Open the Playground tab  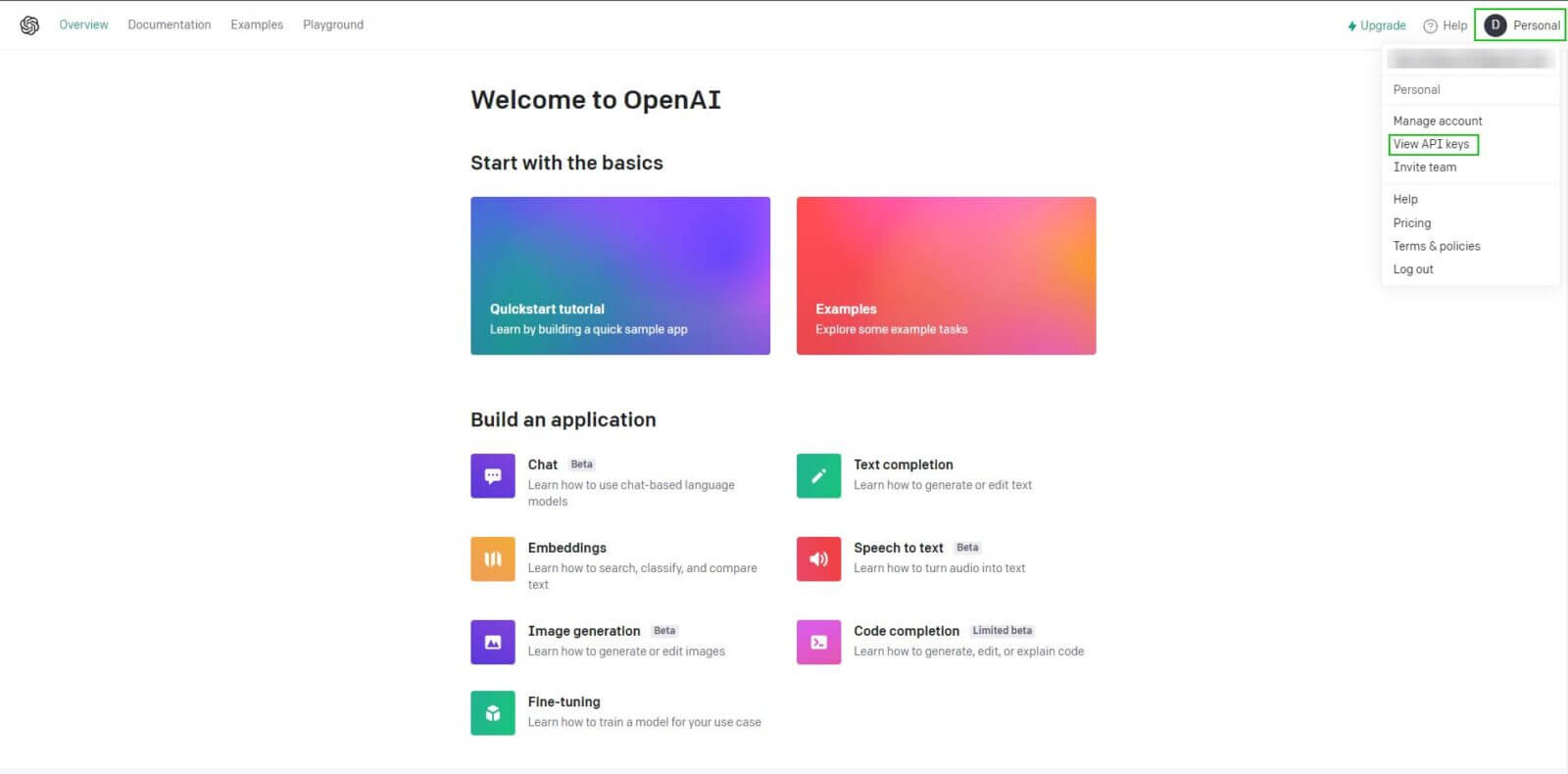[333, 24]
